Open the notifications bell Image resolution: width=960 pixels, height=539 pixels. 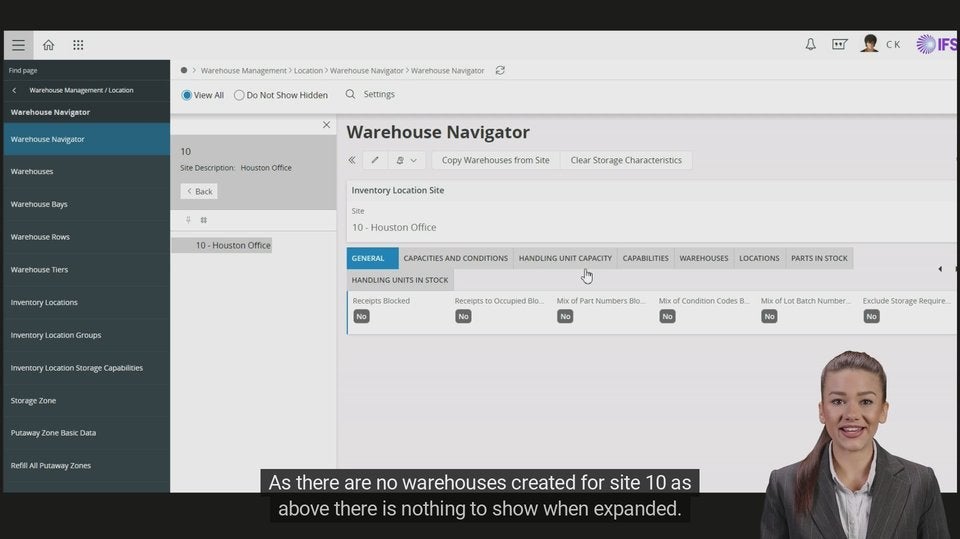(x=810, y=45)
